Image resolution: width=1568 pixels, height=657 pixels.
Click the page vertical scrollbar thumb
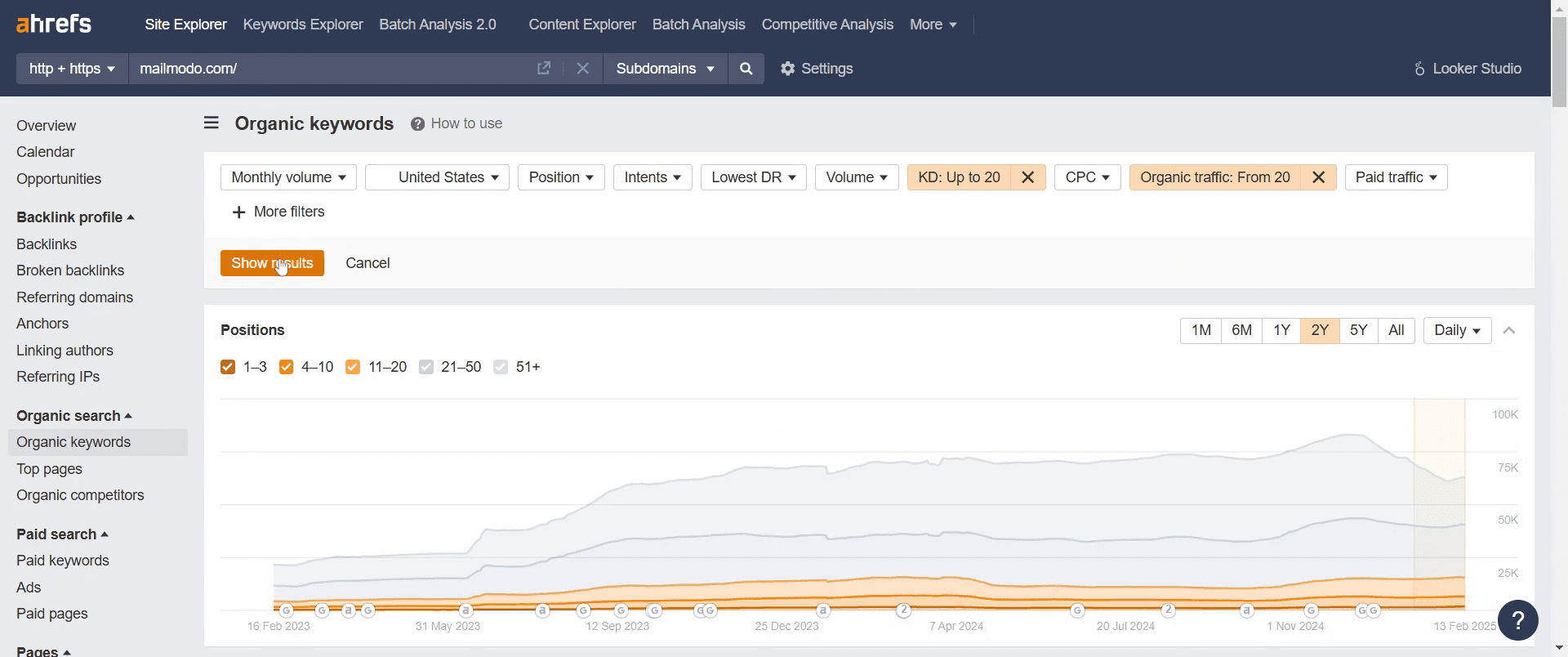tap(1559, 61)
